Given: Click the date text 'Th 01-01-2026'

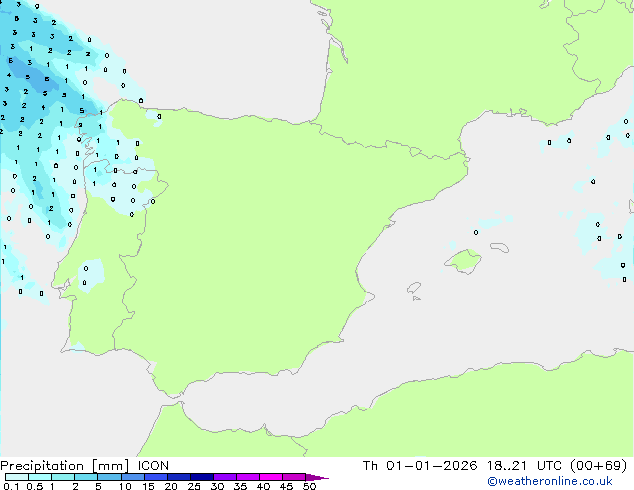Looking at the screenshot, I should (420, 466).
